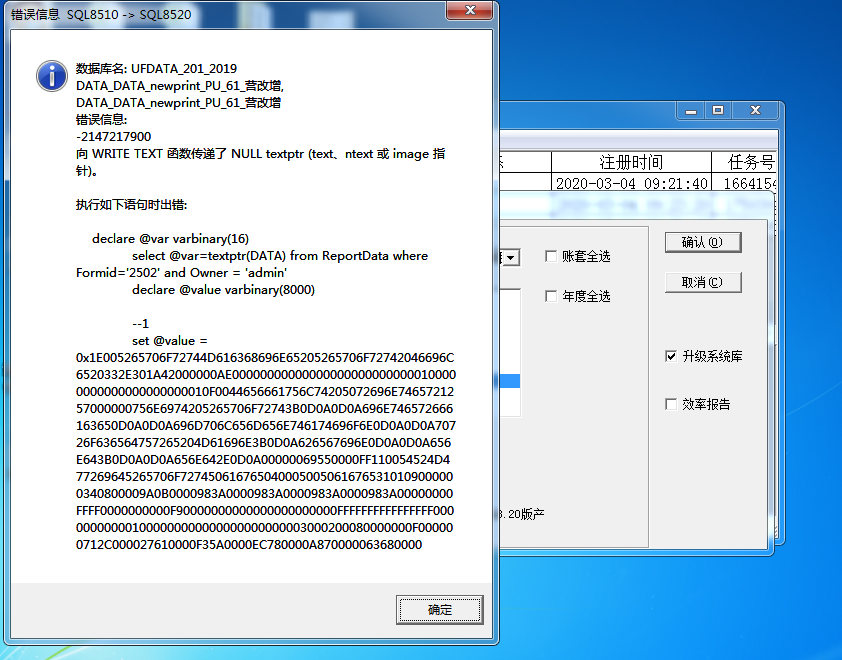Click the 取消(C) button
Image resolution: width=842 pixels, height=660 pixels.
(703, 282)
